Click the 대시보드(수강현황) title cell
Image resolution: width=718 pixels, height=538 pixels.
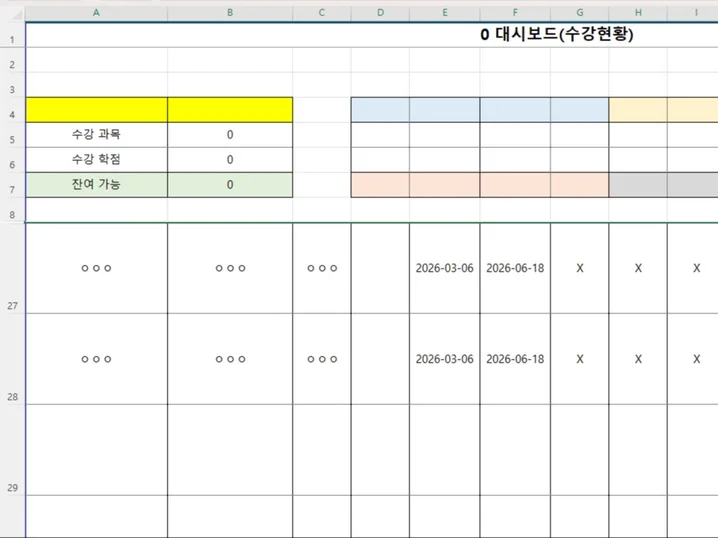tap(557, 34)
